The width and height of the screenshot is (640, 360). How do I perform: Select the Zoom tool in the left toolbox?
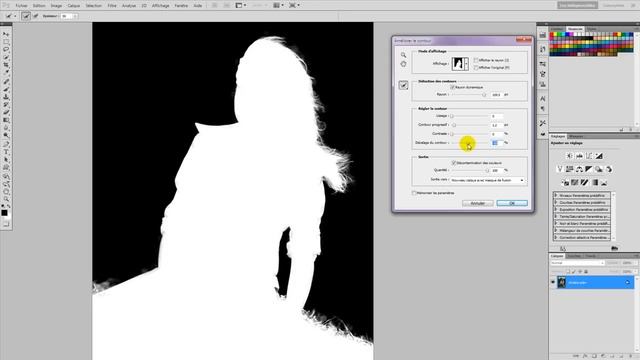[x=6, y=199]
